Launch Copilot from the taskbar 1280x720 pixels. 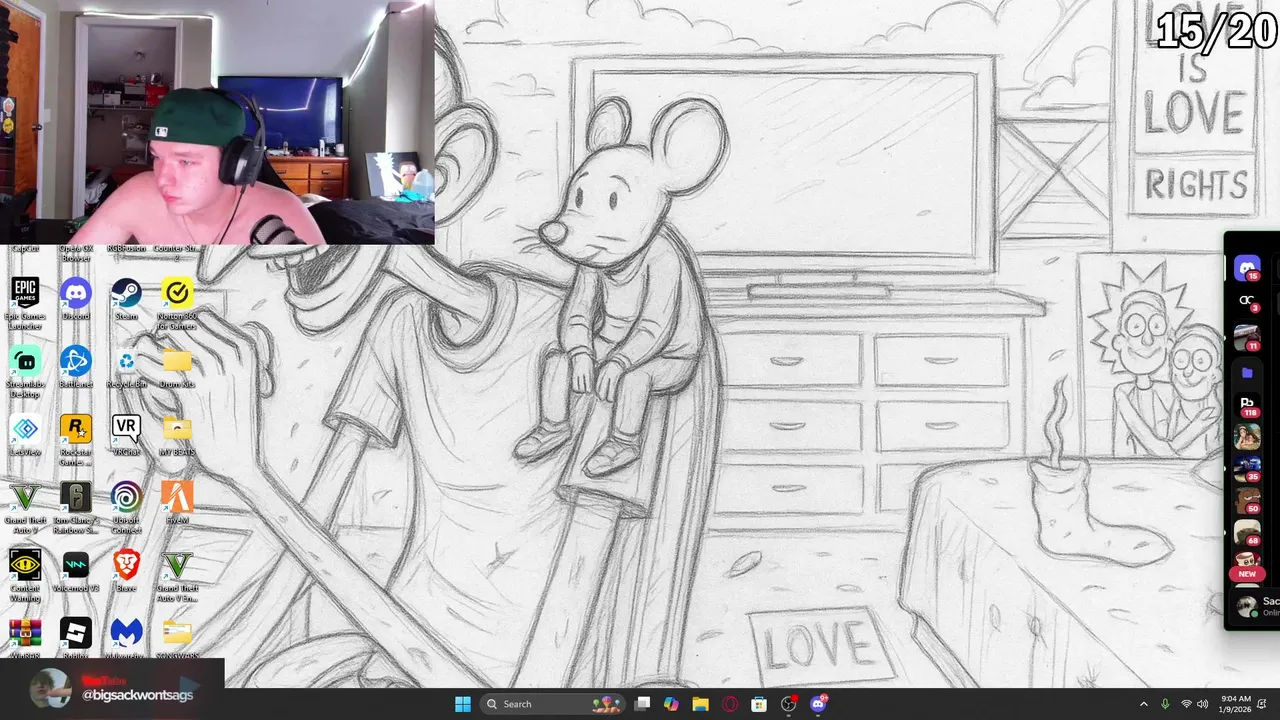click(671, 704)
